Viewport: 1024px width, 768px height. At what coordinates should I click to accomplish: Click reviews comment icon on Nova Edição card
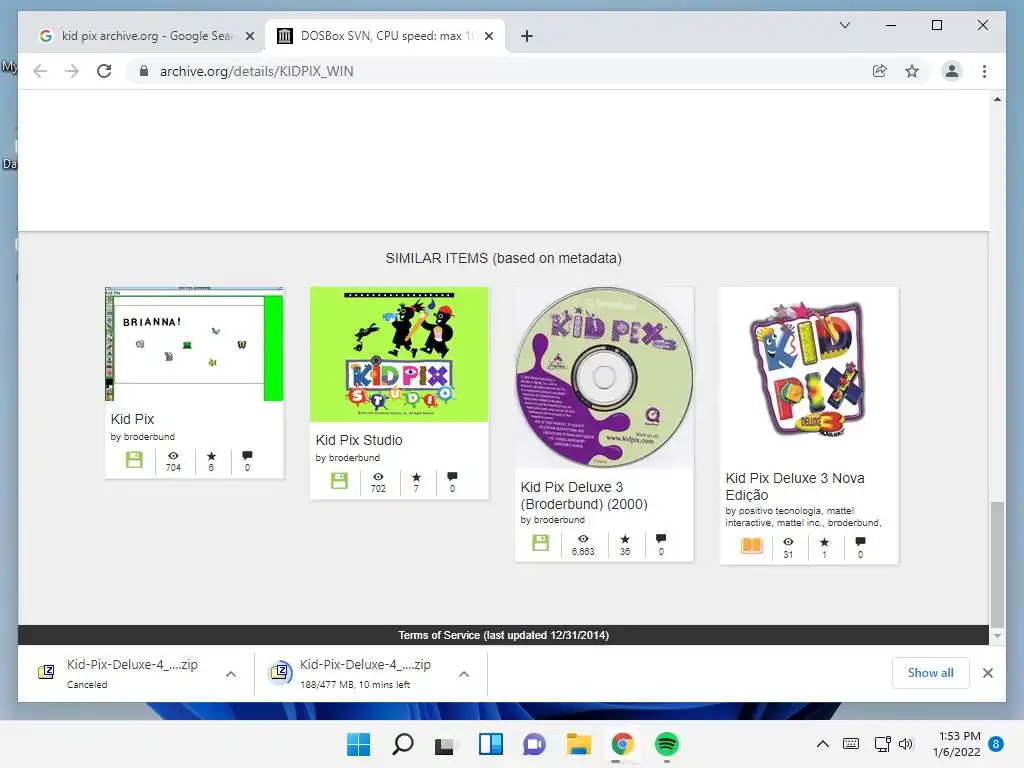point(860,541)
